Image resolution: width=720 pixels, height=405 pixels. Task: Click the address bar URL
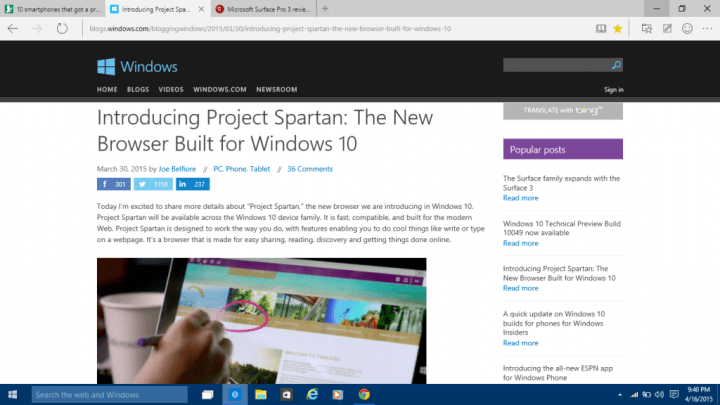(270, 28)
